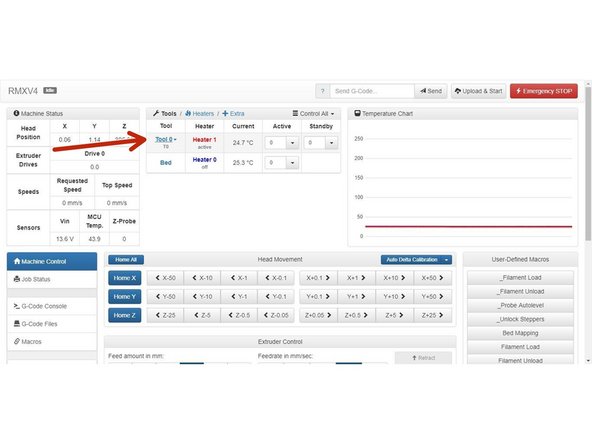Move head Z-25
The image size is (592, 444).
coord(165,315)
